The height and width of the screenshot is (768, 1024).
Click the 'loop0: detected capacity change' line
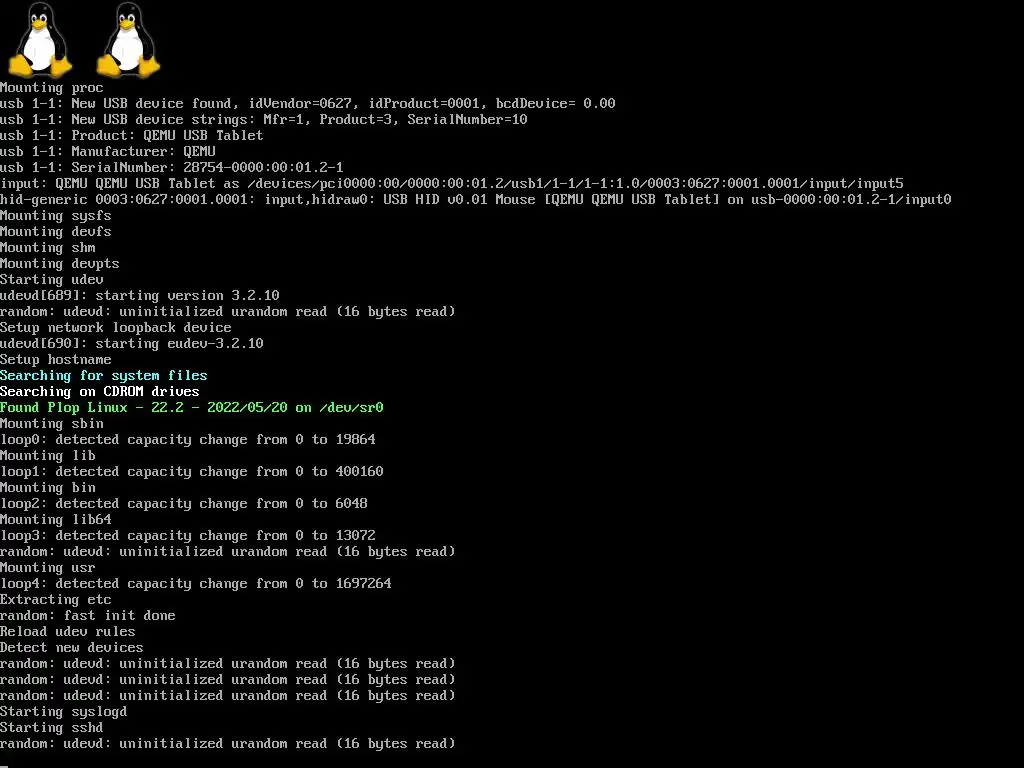[x=188, y=440]
